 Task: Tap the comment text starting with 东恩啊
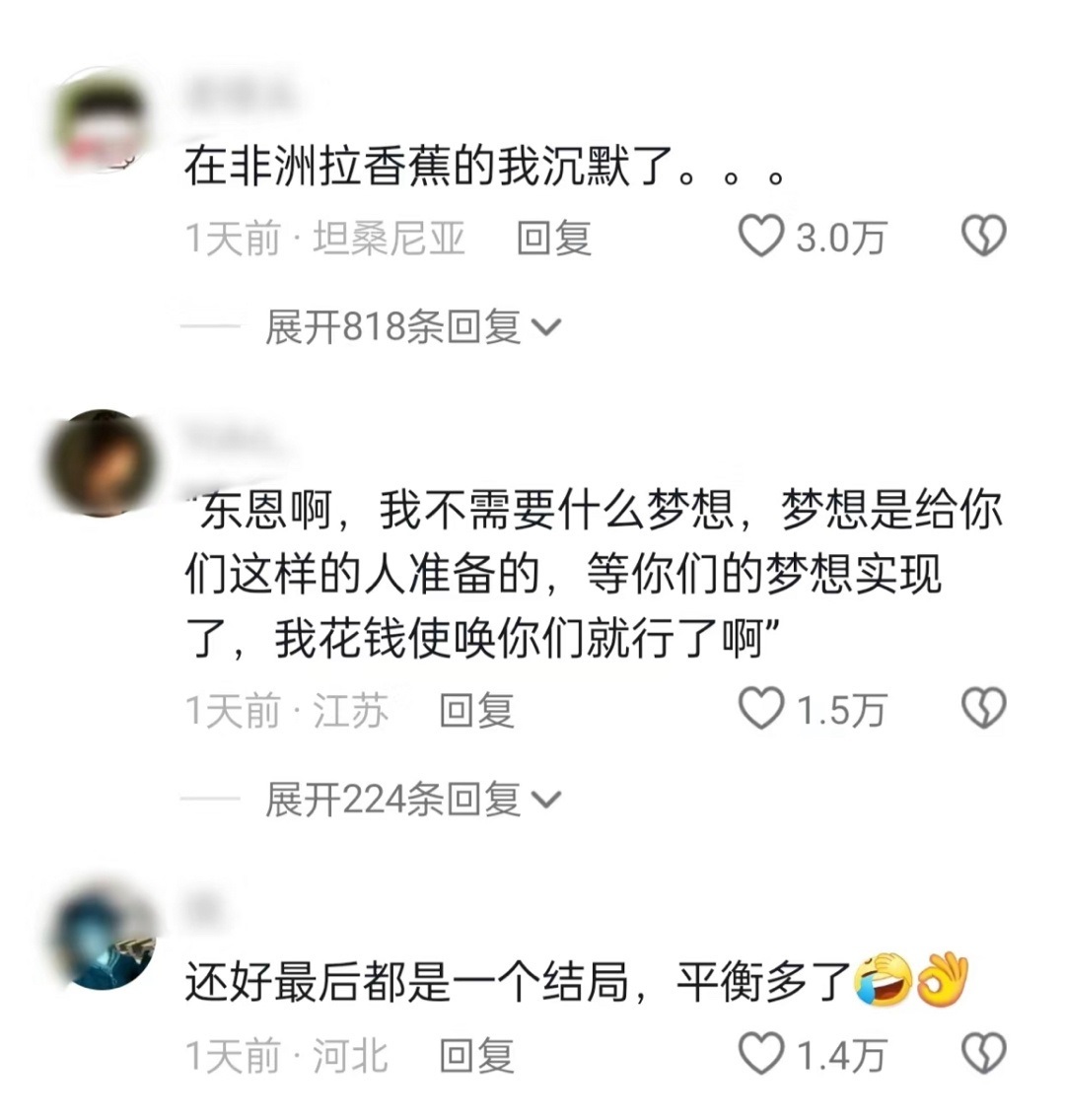point(593,574)
